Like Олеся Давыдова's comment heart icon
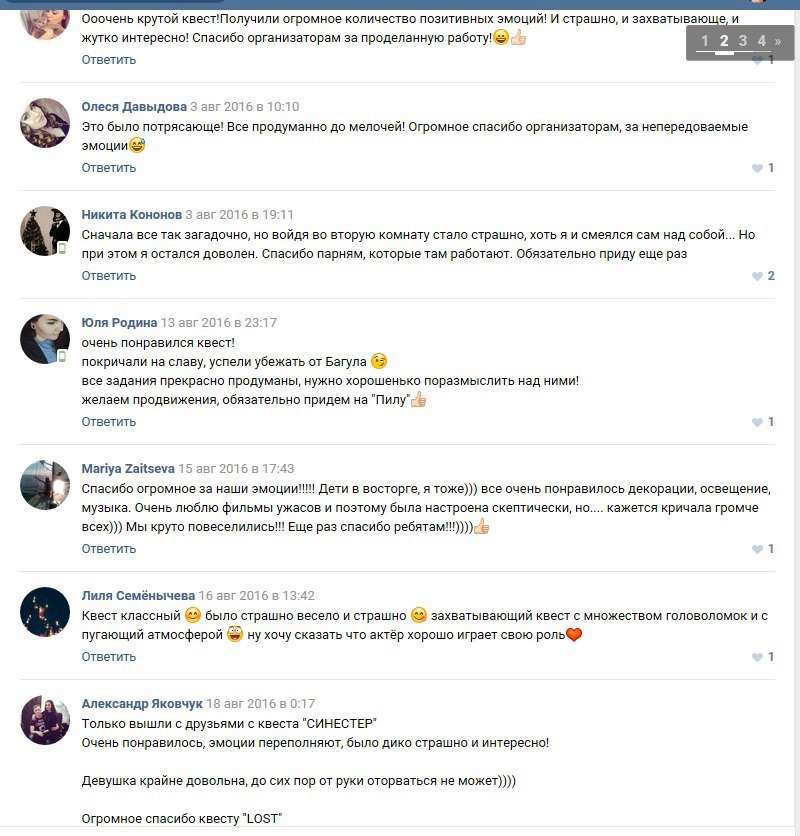The width and height of the screenshot is (800, 836). pyautogui.click(x=757, y=168)
